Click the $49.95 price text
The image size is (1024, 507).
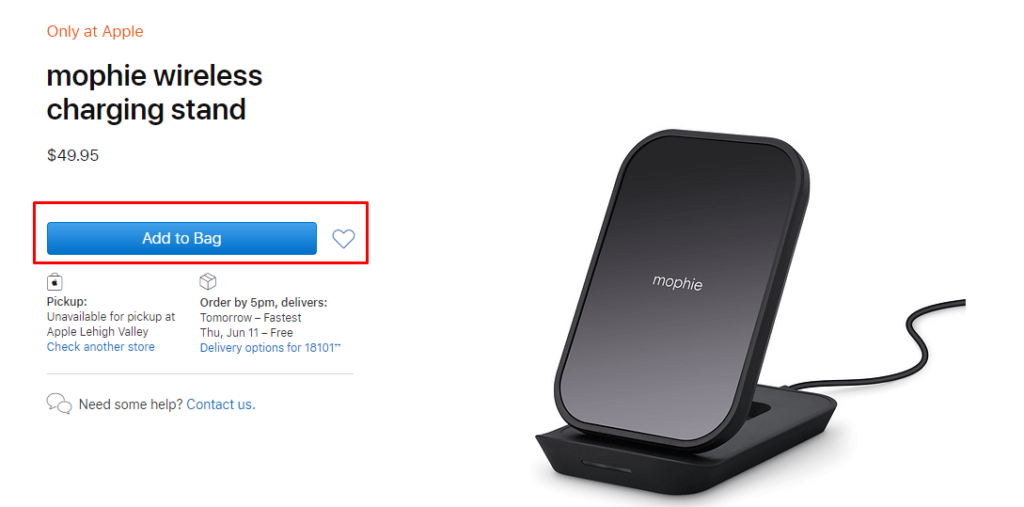73,155
